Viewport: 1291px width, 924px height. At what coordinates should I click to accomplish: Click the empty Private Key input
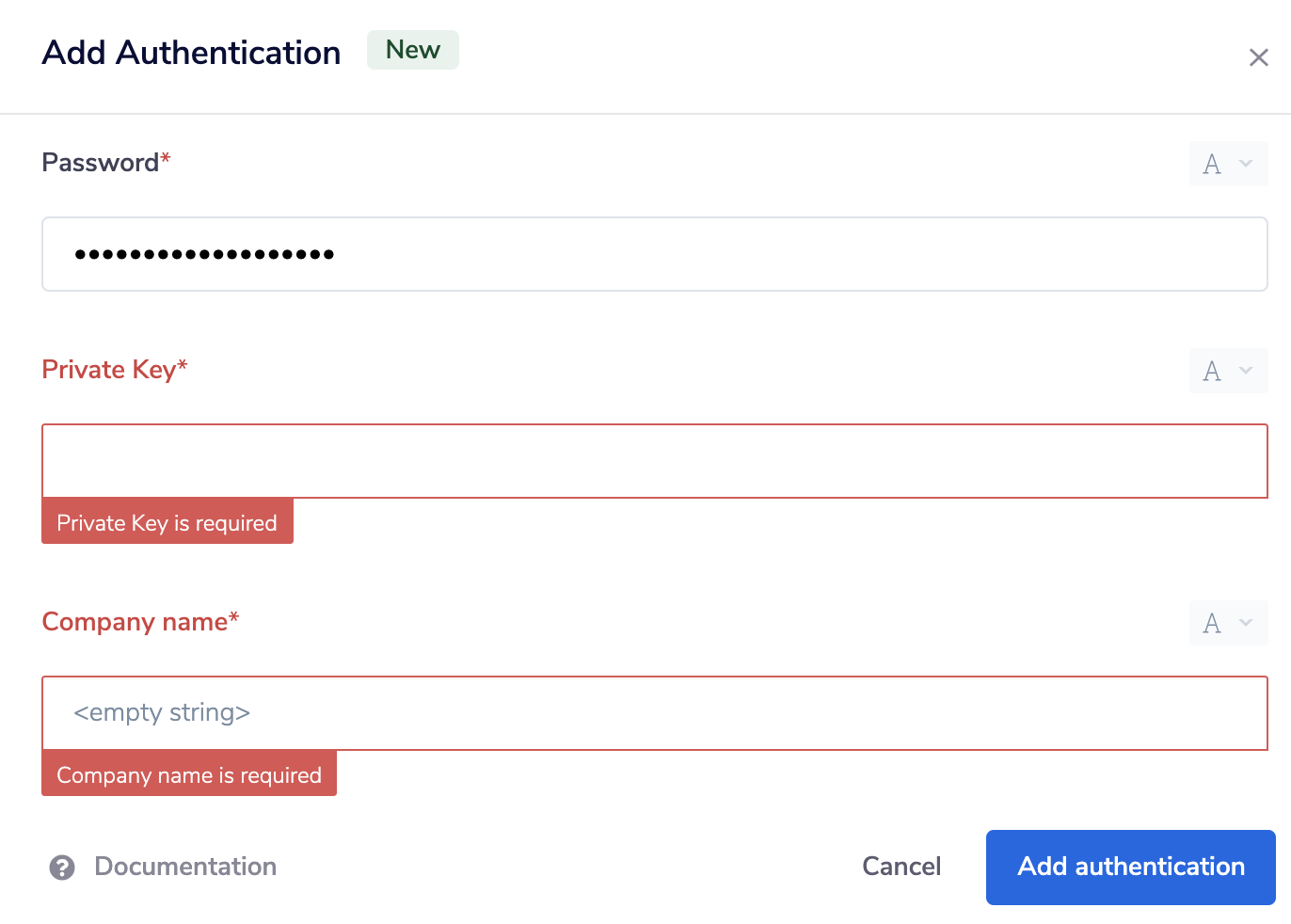(654, 461)
